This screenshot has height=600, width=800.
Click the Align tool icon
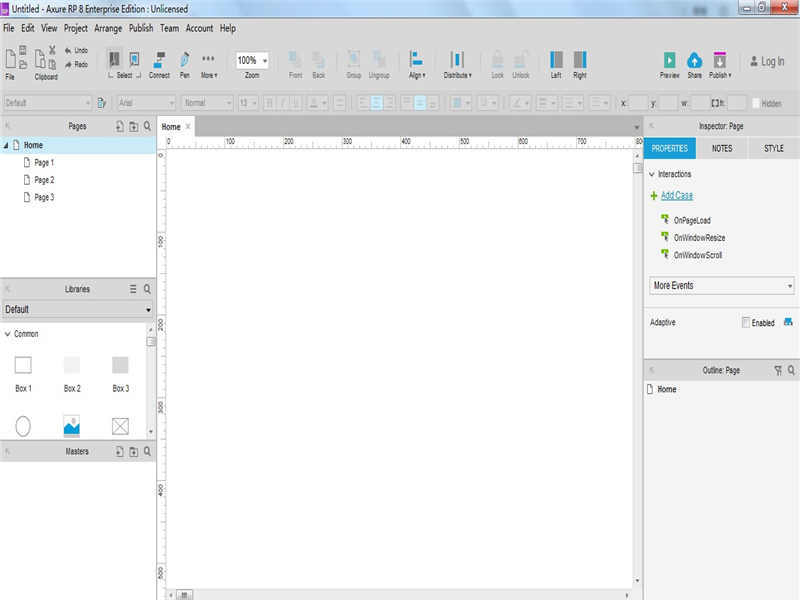coord(416,59)
